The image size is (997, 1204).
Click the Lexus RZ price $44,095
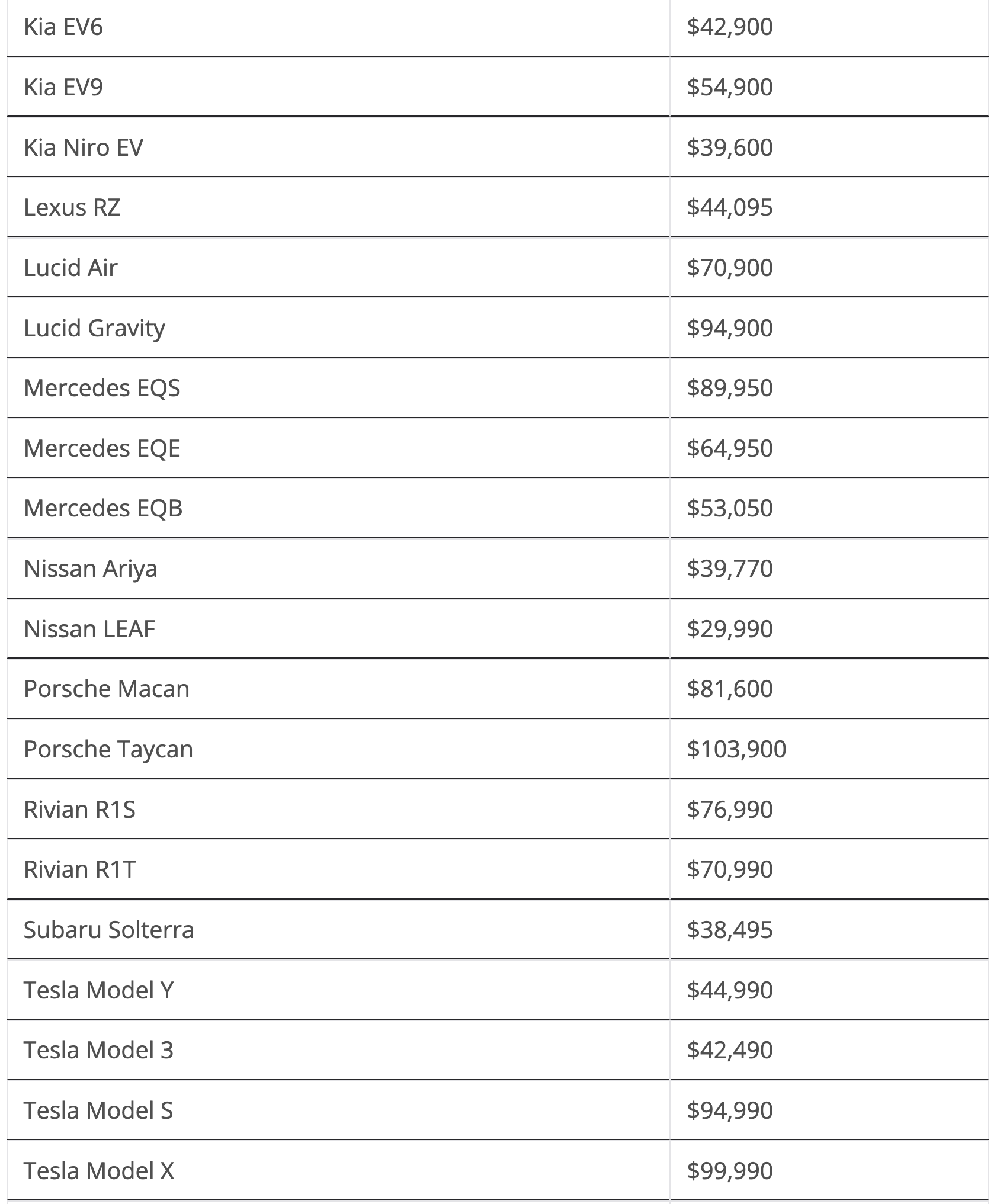coord(730,207)
